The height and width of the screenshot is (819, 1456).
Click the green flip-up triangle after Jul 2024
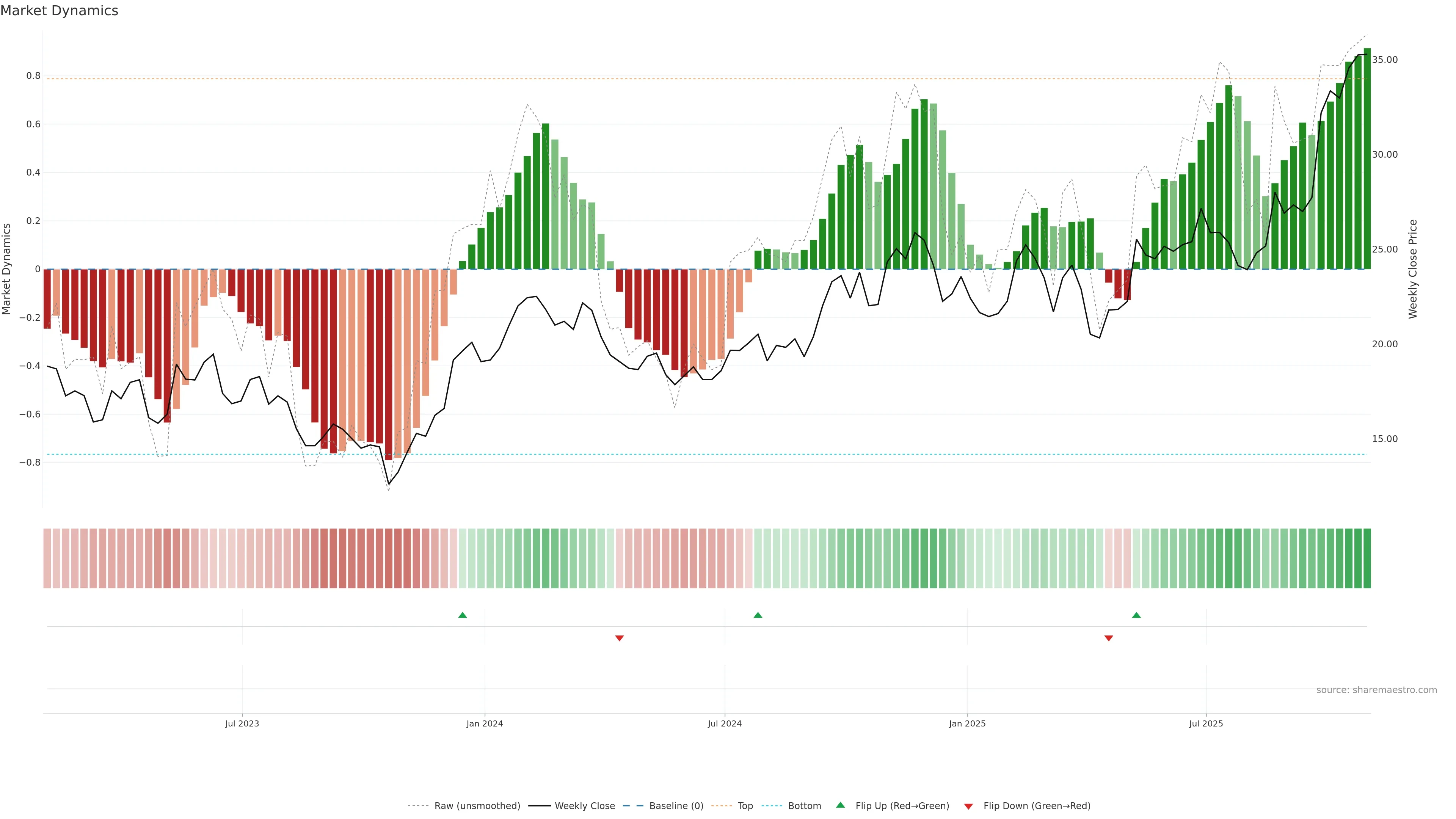tap(758, 615)
